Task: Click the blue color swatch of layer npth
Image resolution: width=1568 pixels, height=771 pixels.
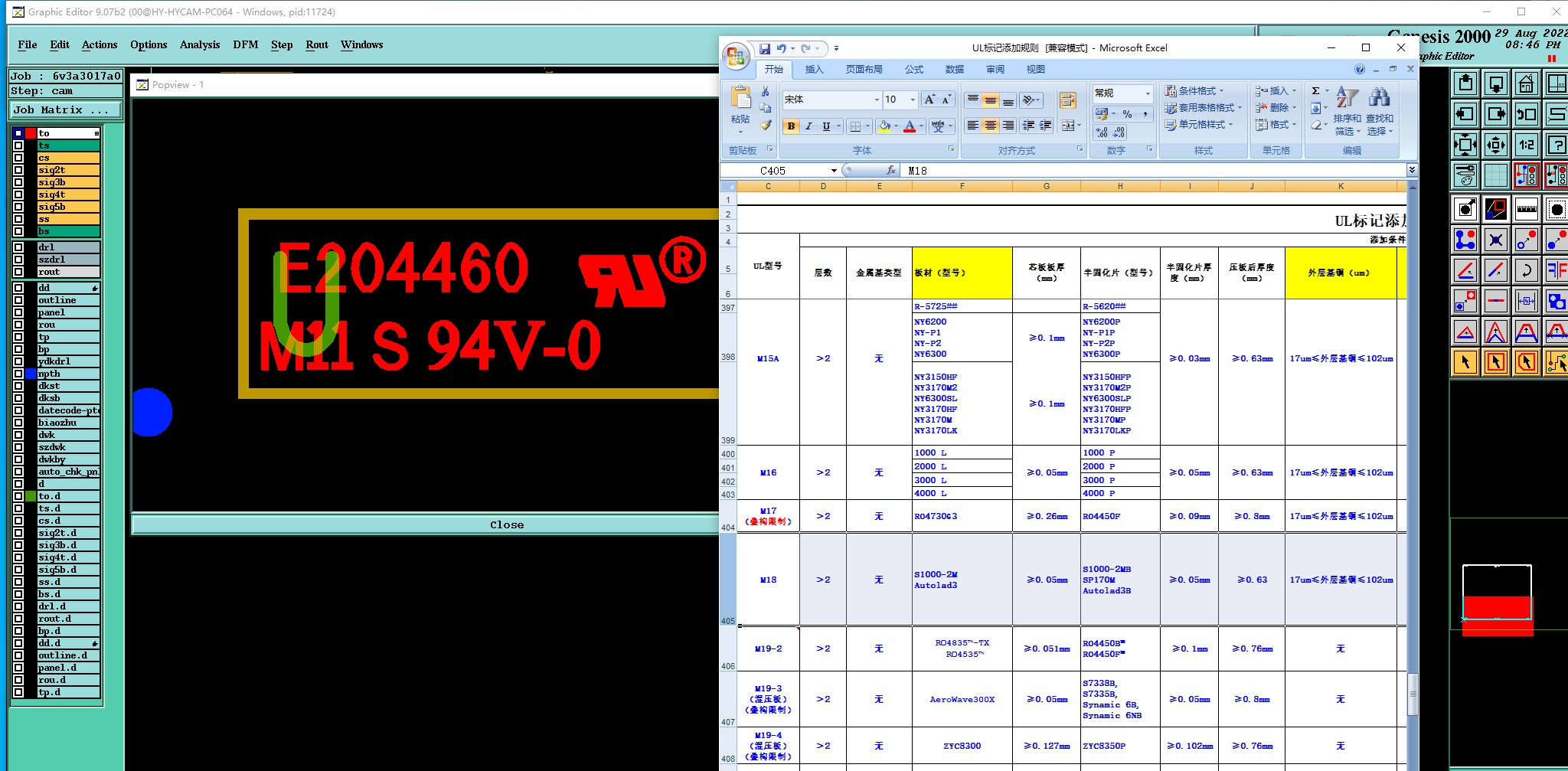Action: click(x=31, y=374)
